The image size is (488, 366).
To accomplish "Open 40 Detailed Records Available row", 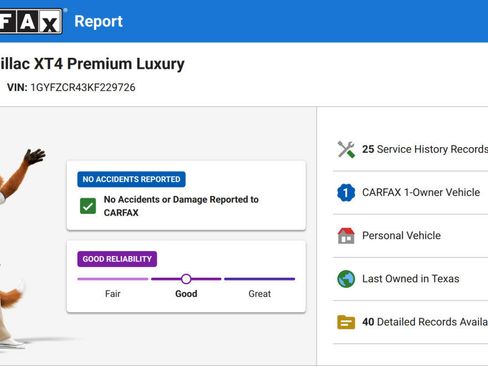I will [410, 322].
